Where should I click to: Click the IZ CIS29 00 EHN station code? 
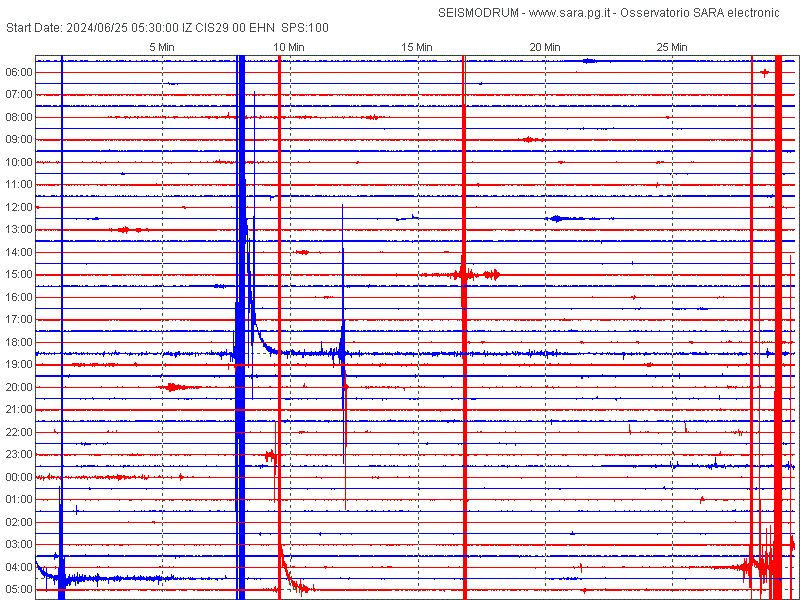click(x=228, y=28)
